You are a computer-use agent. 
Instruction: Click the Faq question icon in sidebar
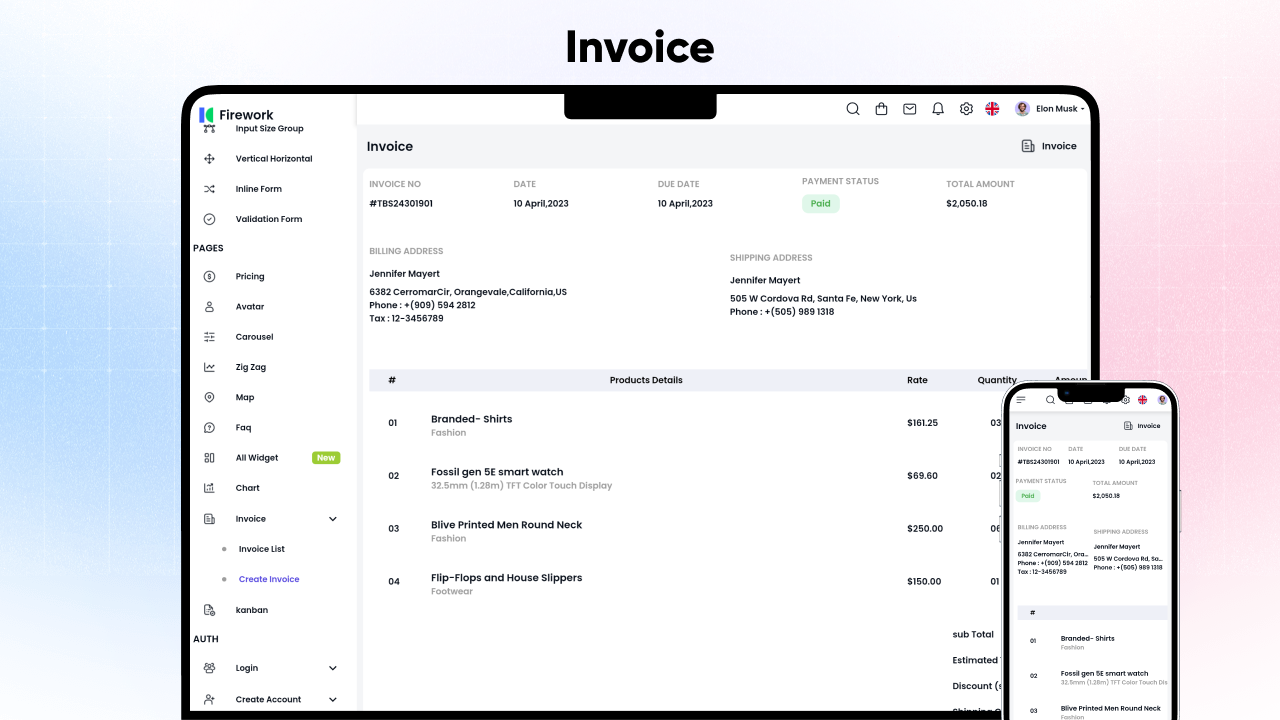pos(209,428)
